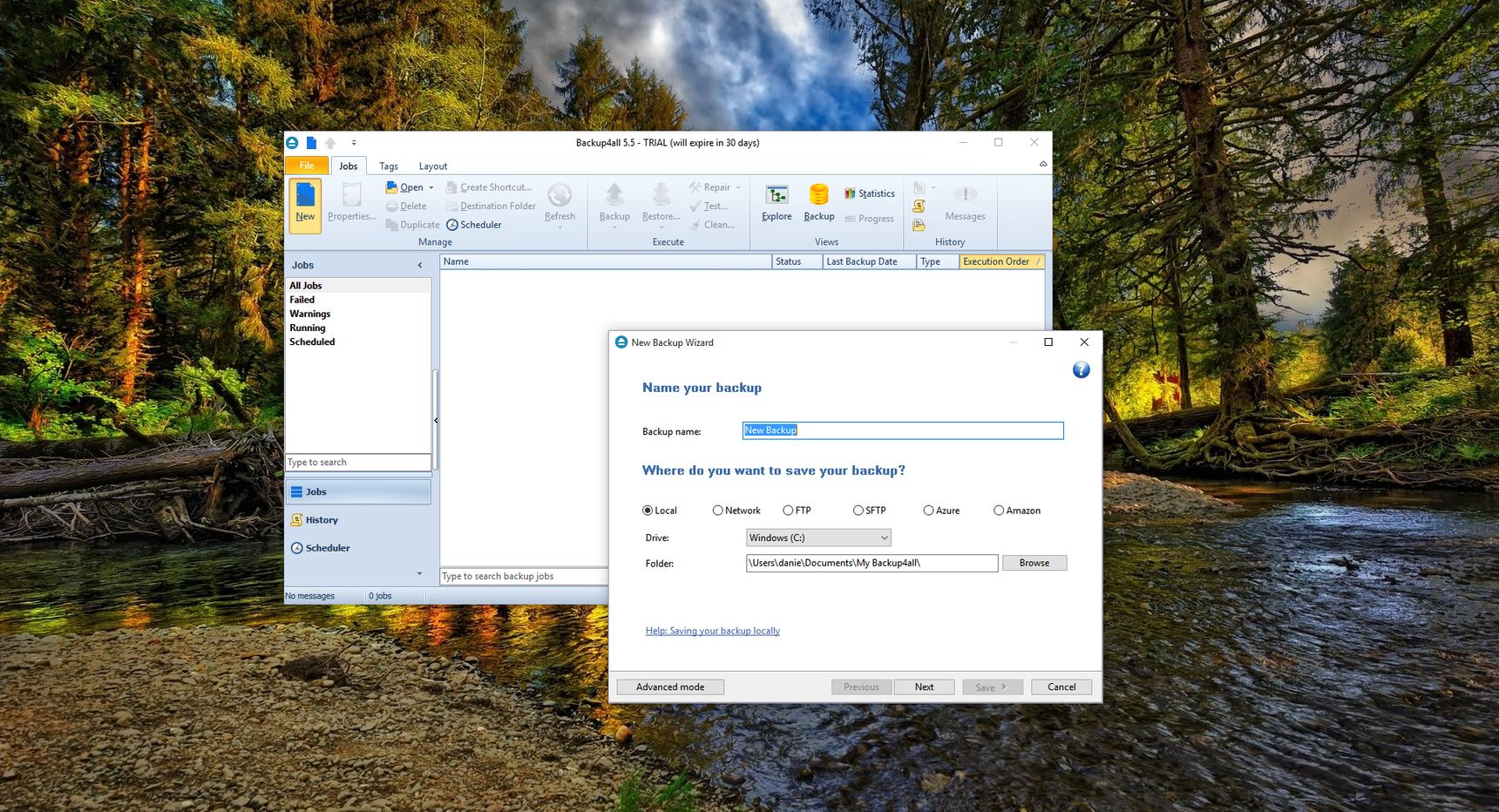The image size is (1499, 812).
Task: Switch to the Layout ribbon tab
Action: (433, 166)
